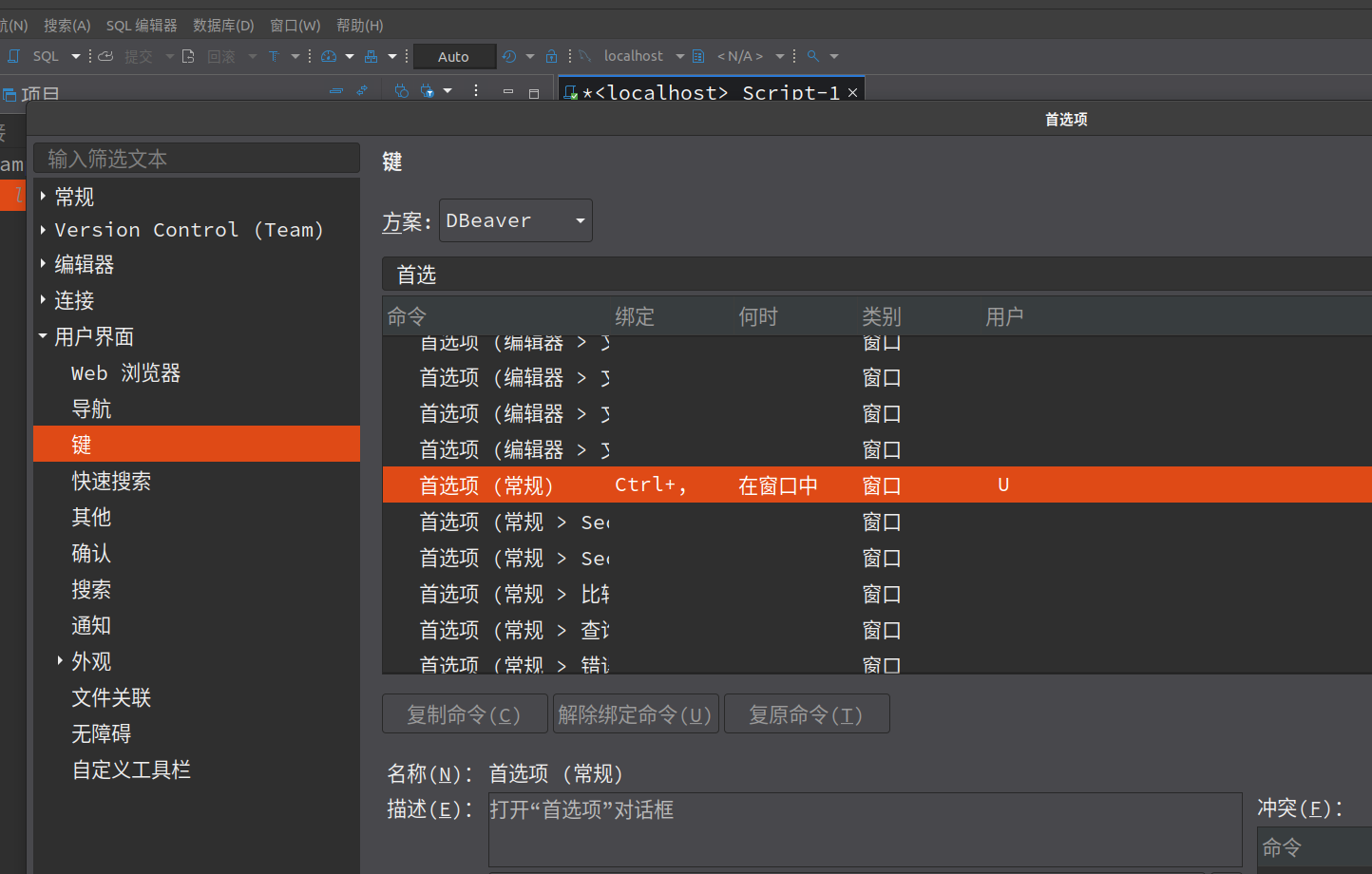Click the 复原命令(T) button
The width and height of the screenshot is (1372, 874).
point(806,713)
